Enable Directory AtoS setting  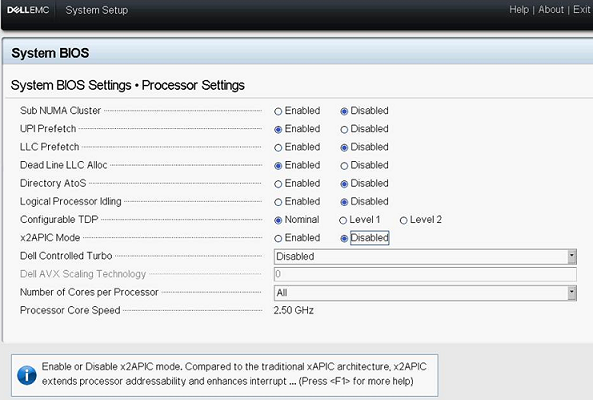pos(278,184)
